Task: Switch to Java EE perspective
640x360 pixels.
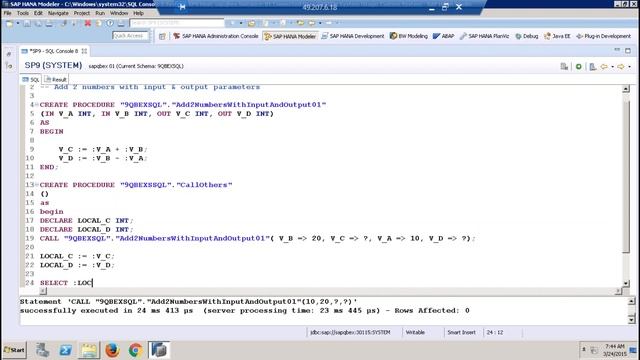Action: [557, 36]
